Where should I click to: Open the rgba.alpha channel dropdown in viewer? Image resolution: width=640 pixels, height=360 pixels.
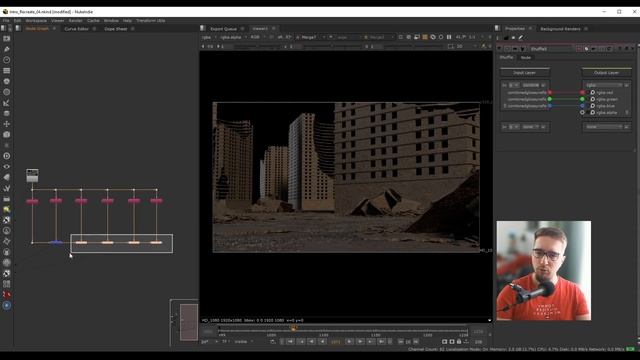(233, 37)
